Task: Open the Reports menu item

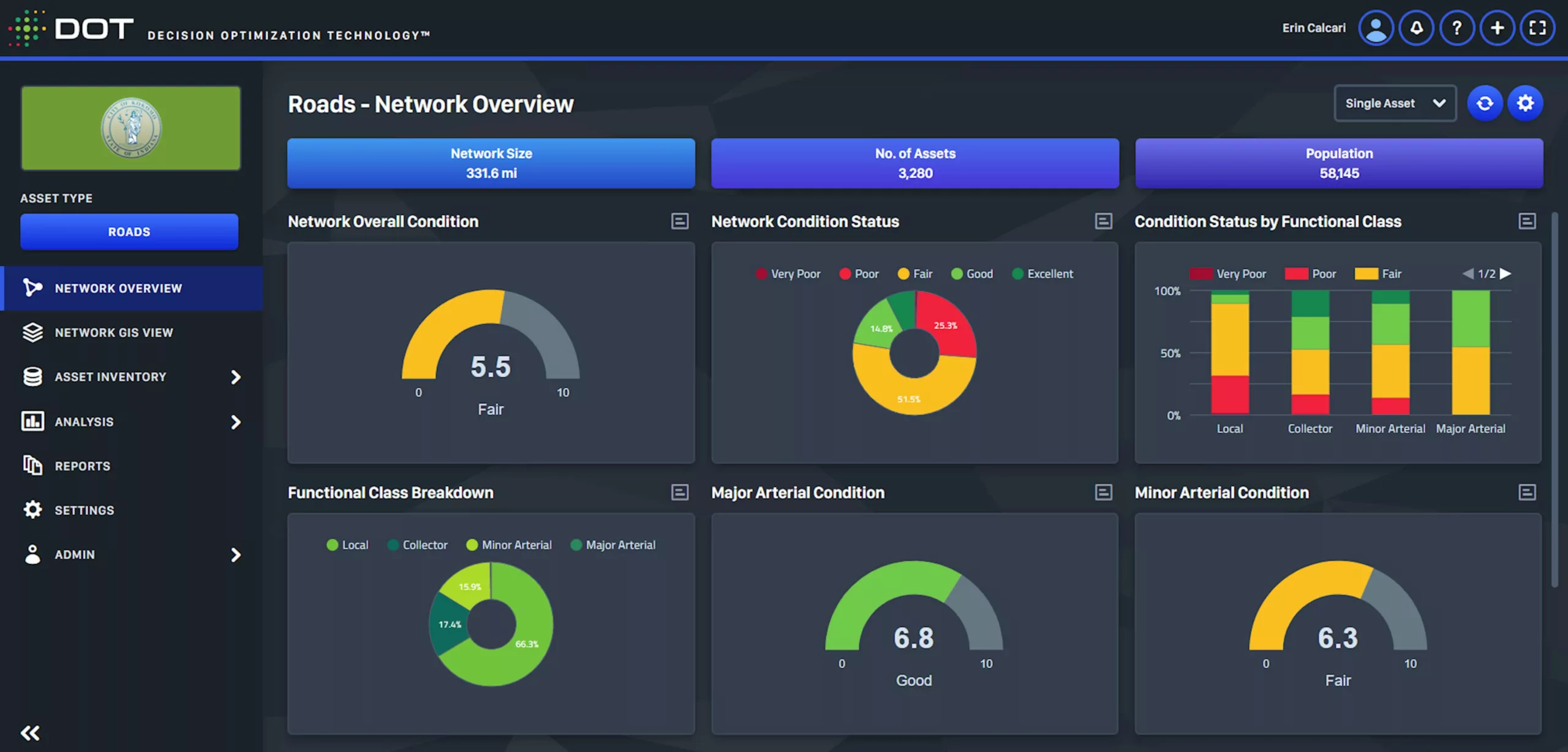Action: [x=83, y=466]
